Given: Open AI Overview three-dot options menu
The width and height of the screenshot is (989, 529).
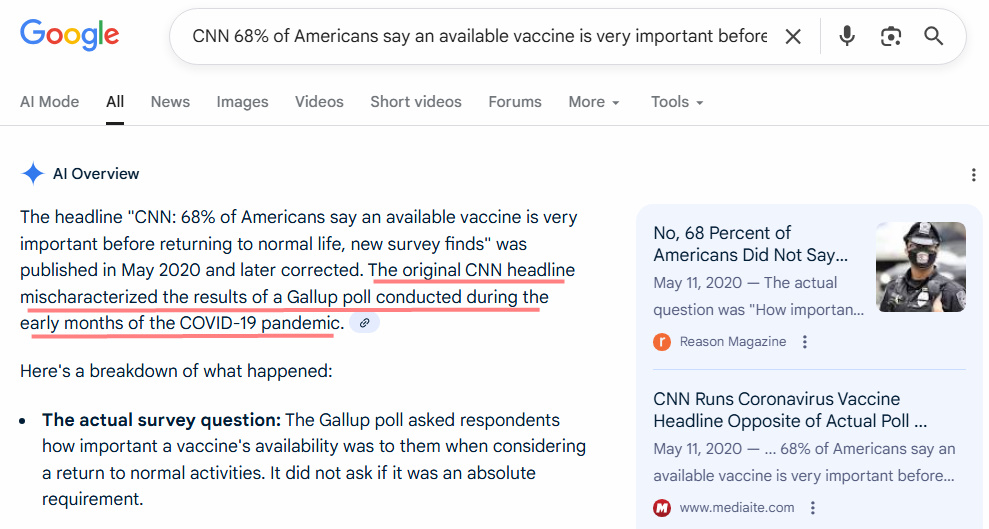Looking at the screenshot, I should (x=973, y=175).
